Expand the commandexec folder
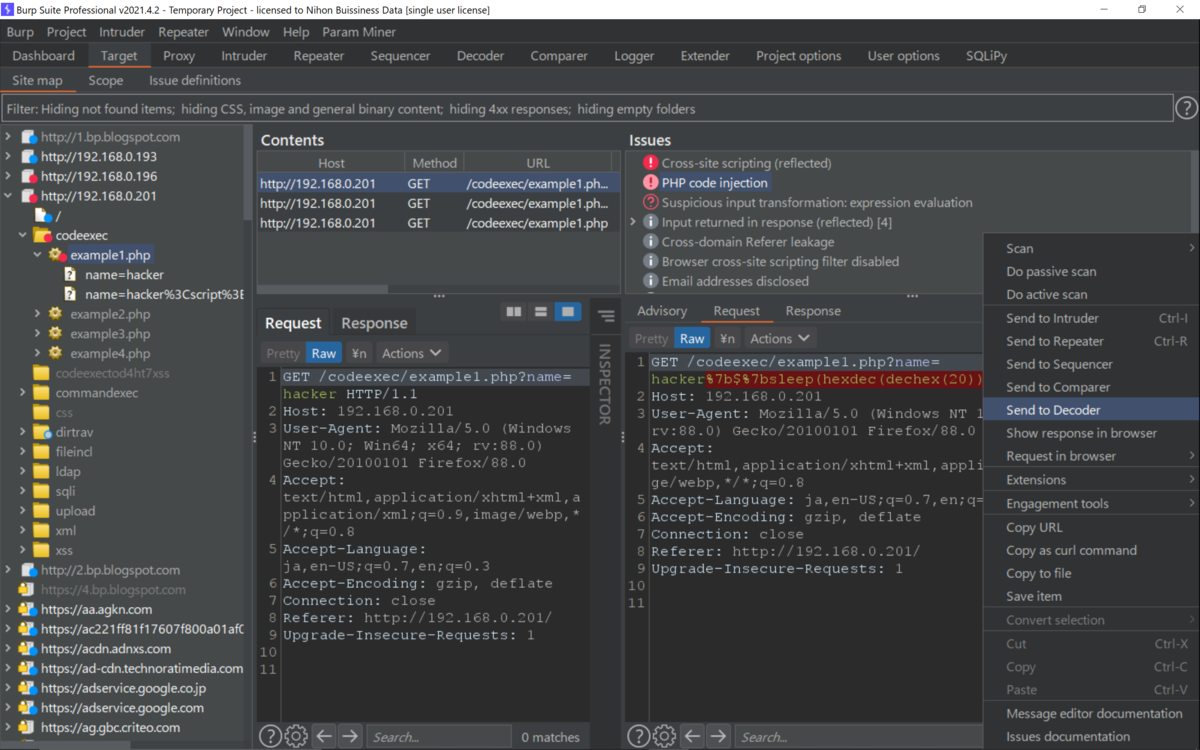This screenshot has height=750, width=1200. [x=23, y=393]
